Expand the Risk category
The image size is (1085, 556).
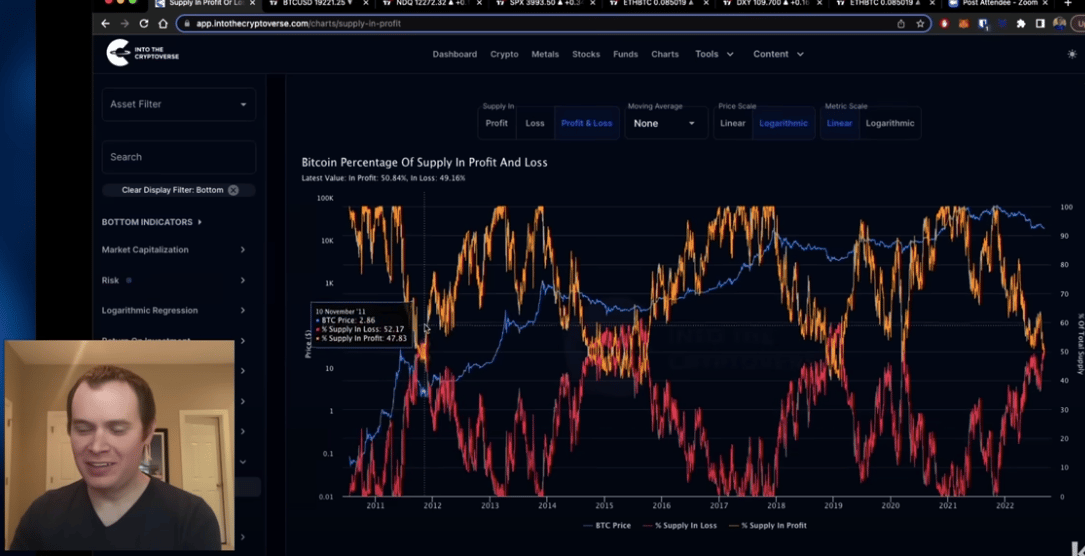[x=173, y=280]
